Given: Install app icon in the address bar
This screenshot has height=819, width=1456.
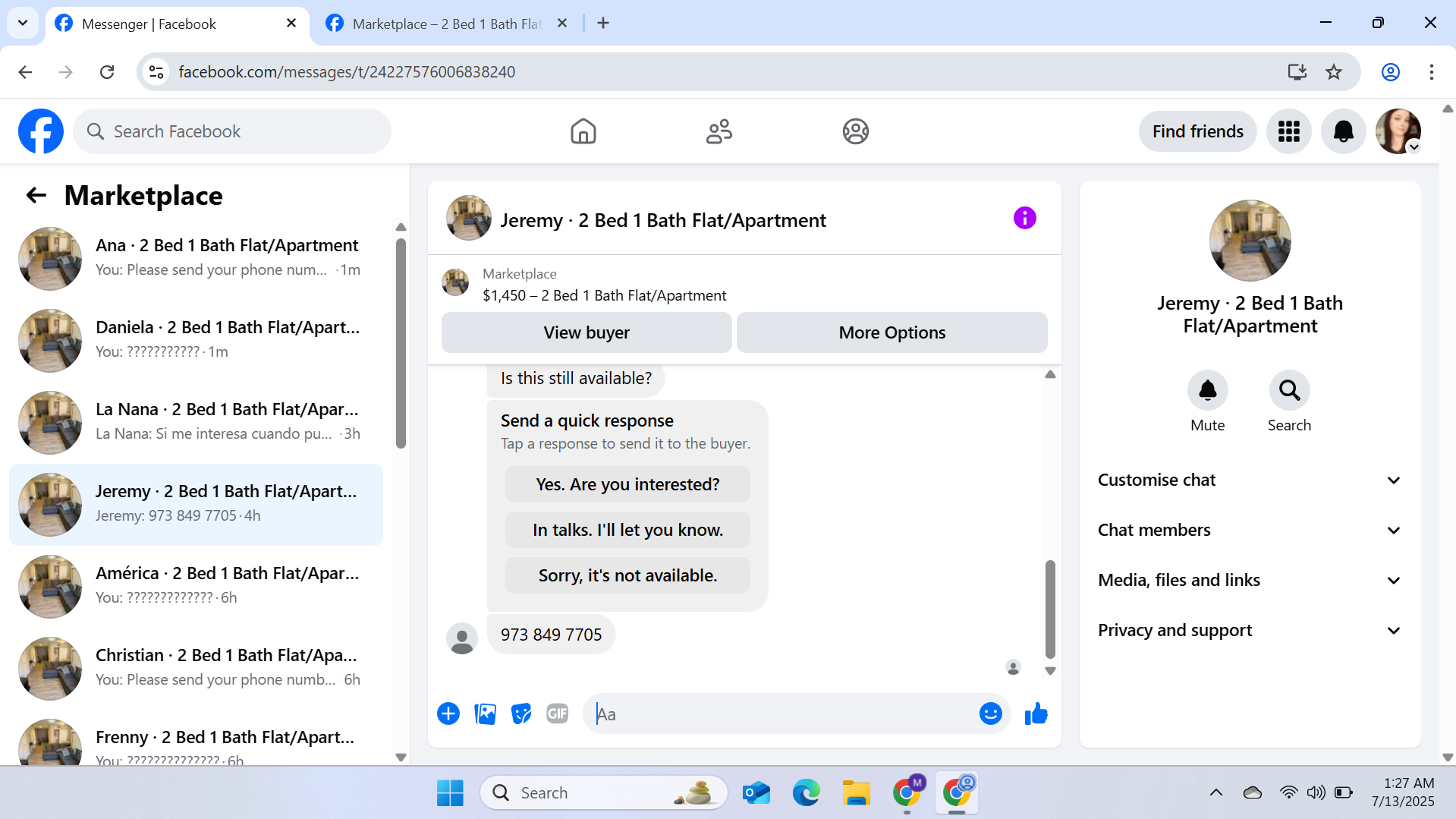Looking at the screenshot, I should click(x=1297, y=72).
